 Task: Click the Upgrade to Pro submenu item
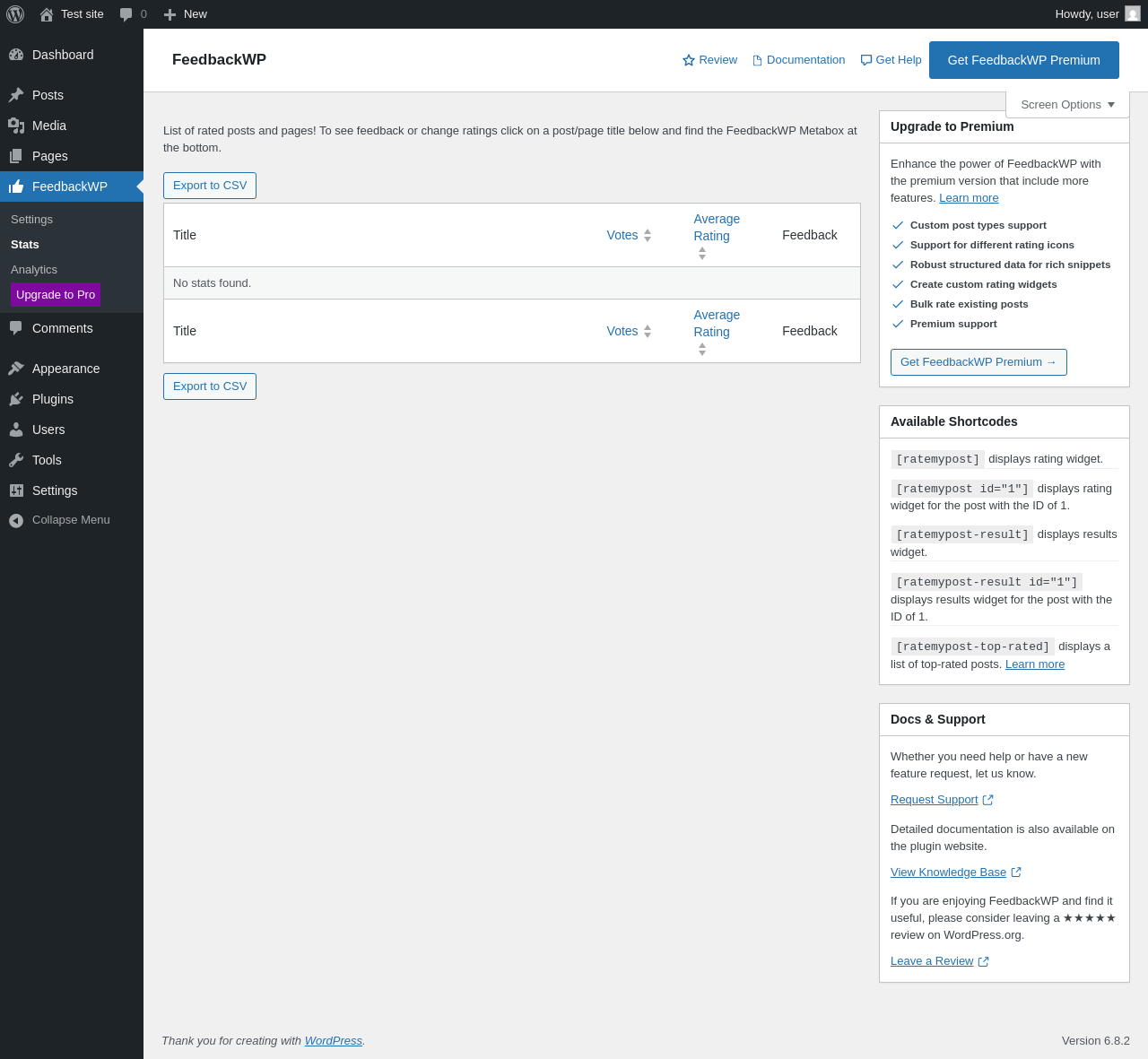pyautogui.click(x=56, y=295)
